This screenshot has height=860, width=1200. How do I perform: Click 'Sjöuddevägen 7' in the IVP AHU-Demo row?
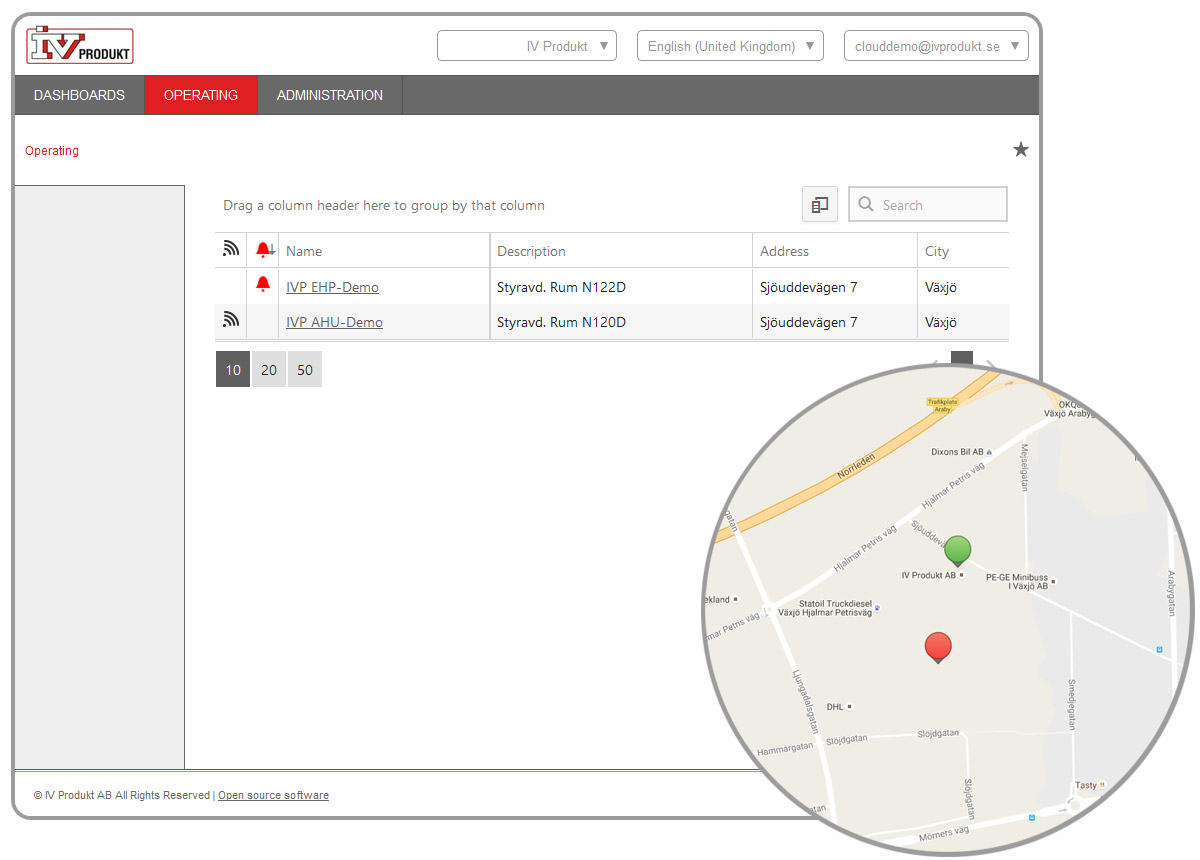pyautogui.click(x=809, y=322)
